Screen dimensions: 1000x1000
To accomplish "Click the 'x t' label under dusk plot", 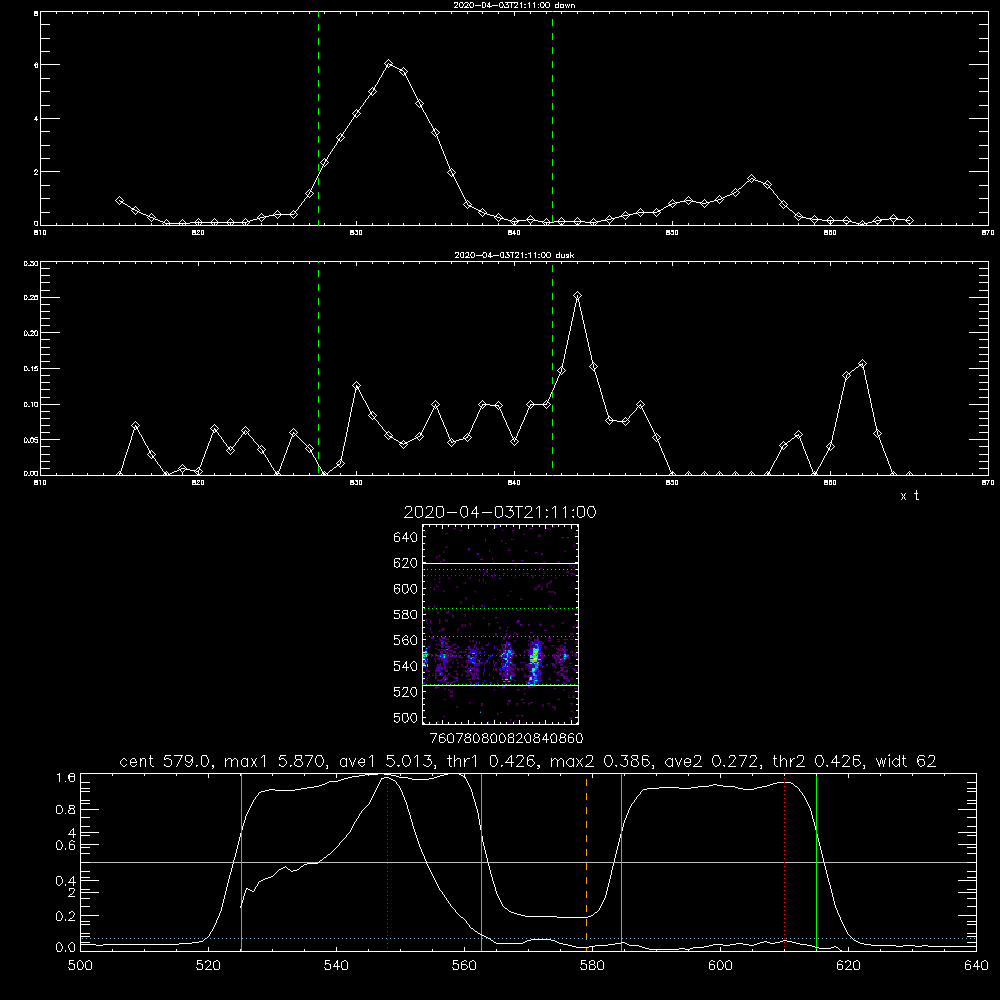I will (909, 496).
